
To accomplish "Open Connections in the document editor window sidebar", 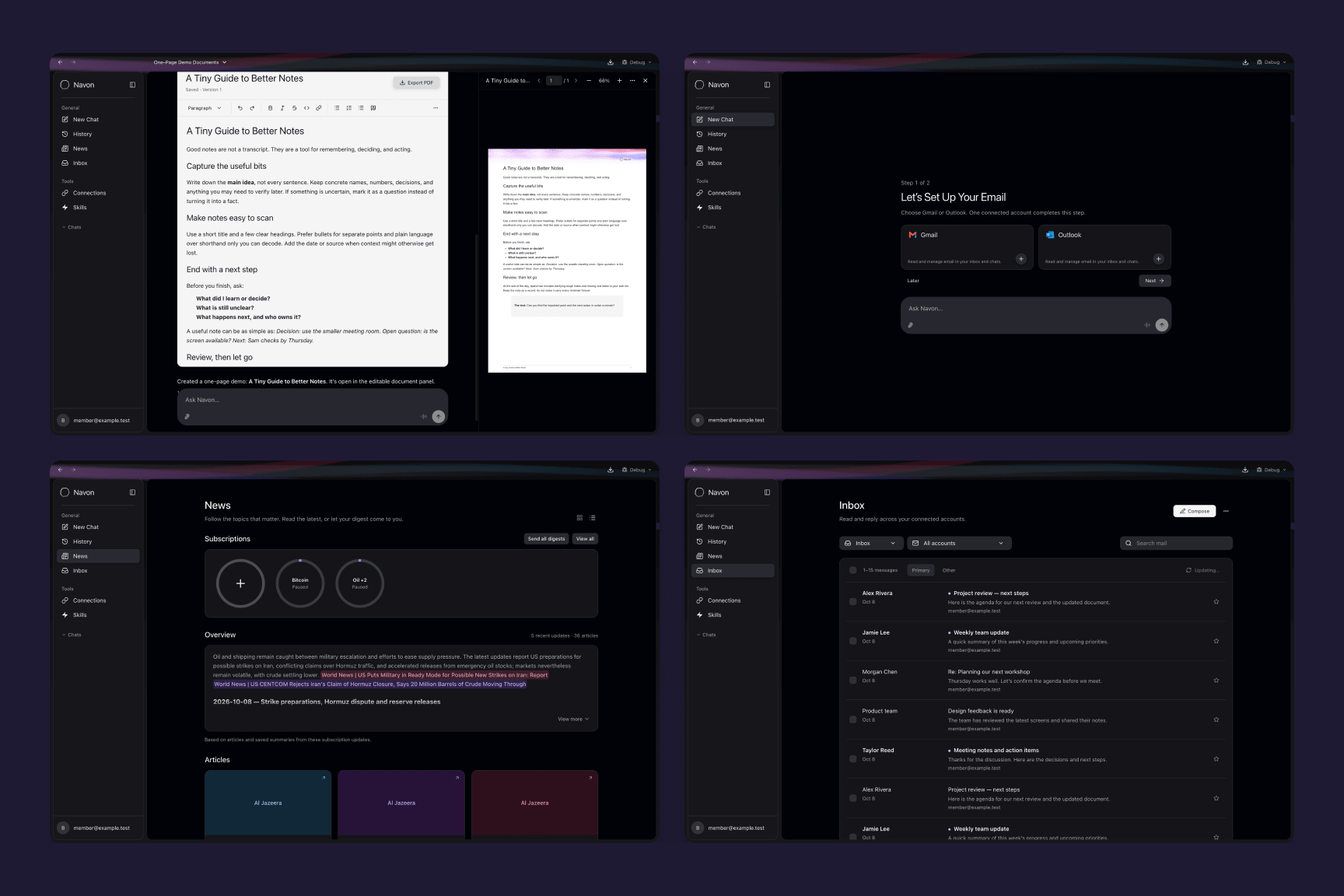I will pos(98,193).
